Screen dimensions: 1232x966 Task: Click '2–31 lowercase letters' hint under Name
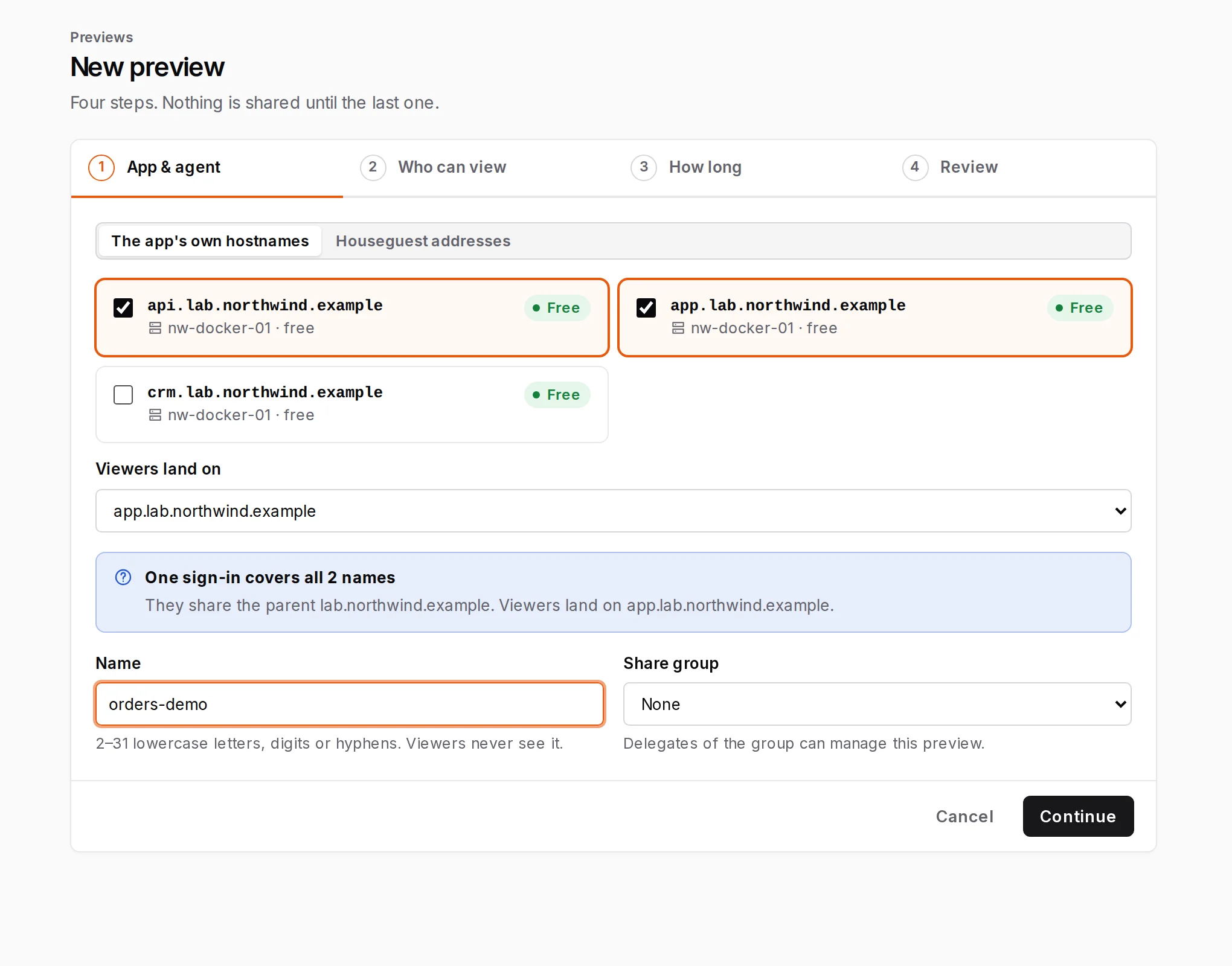(x=329, y=743)
